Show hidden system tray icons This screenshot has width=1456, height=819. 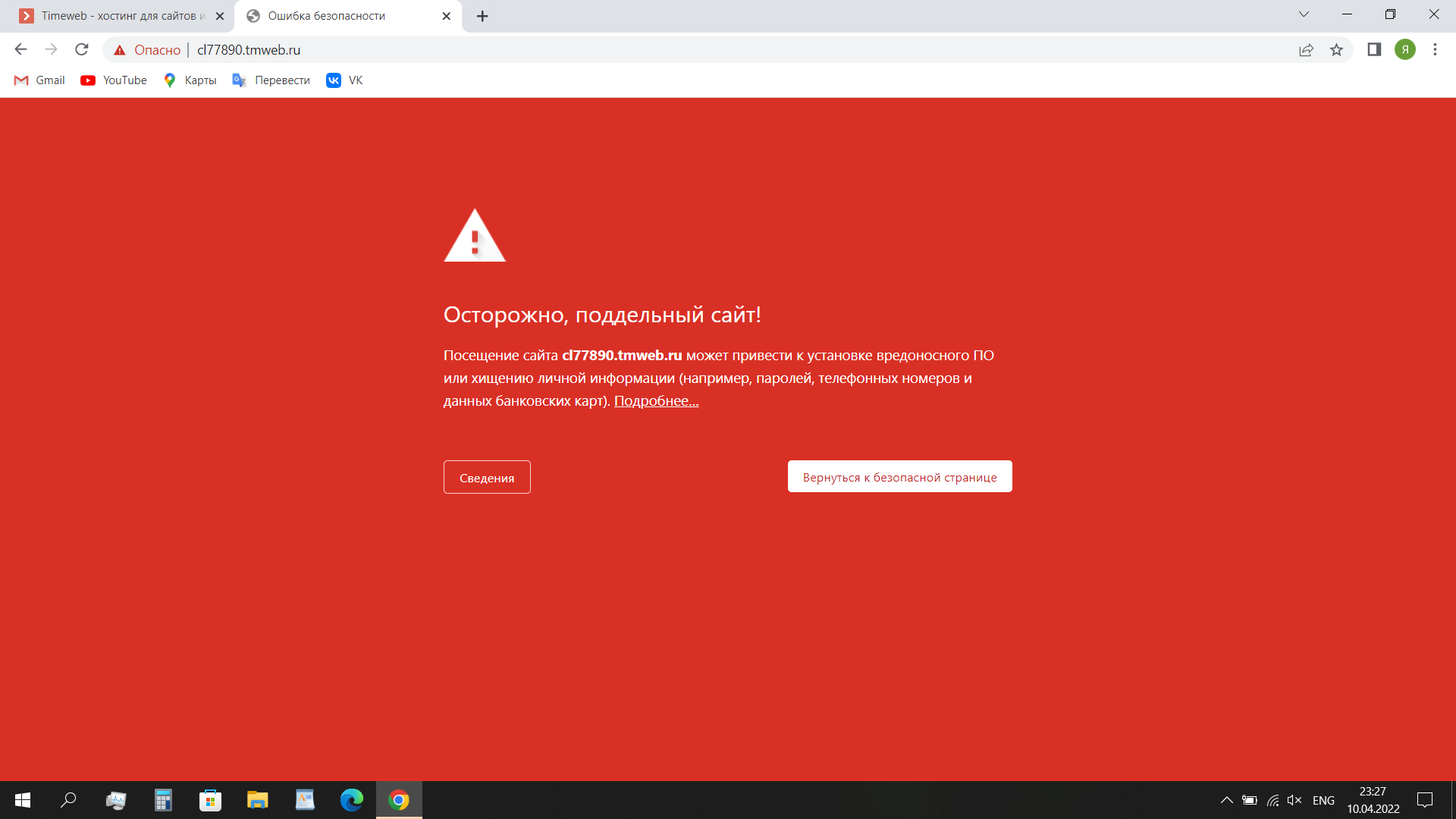pos(1226,800)
